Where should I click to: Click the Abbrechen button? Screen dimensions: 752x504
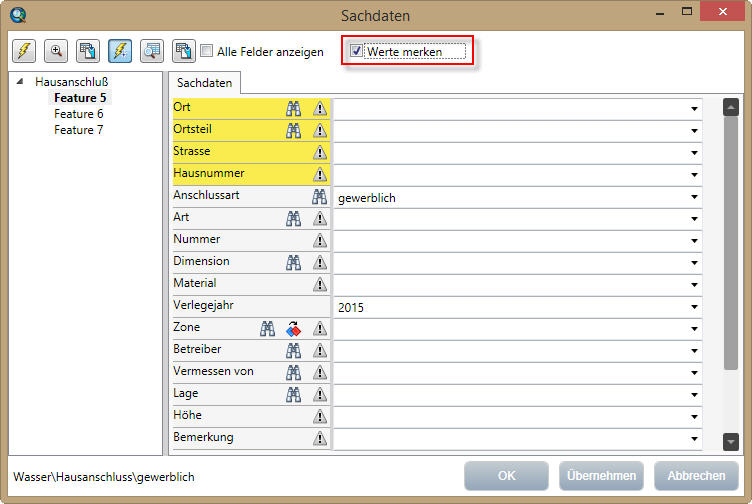(696, 476)
